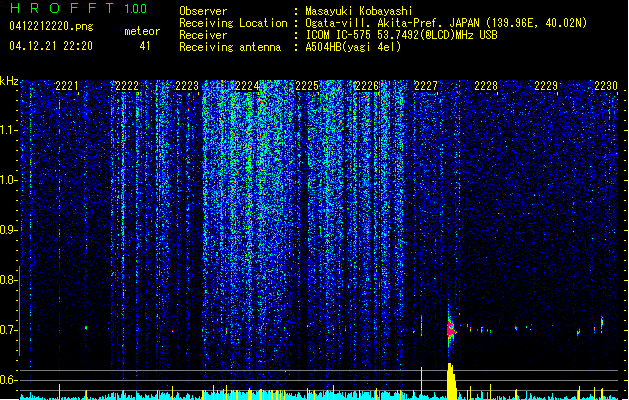629x400 pixels.
Task: Click the 1.0 kHz axis tick label
Action: [x=8, y=180]
